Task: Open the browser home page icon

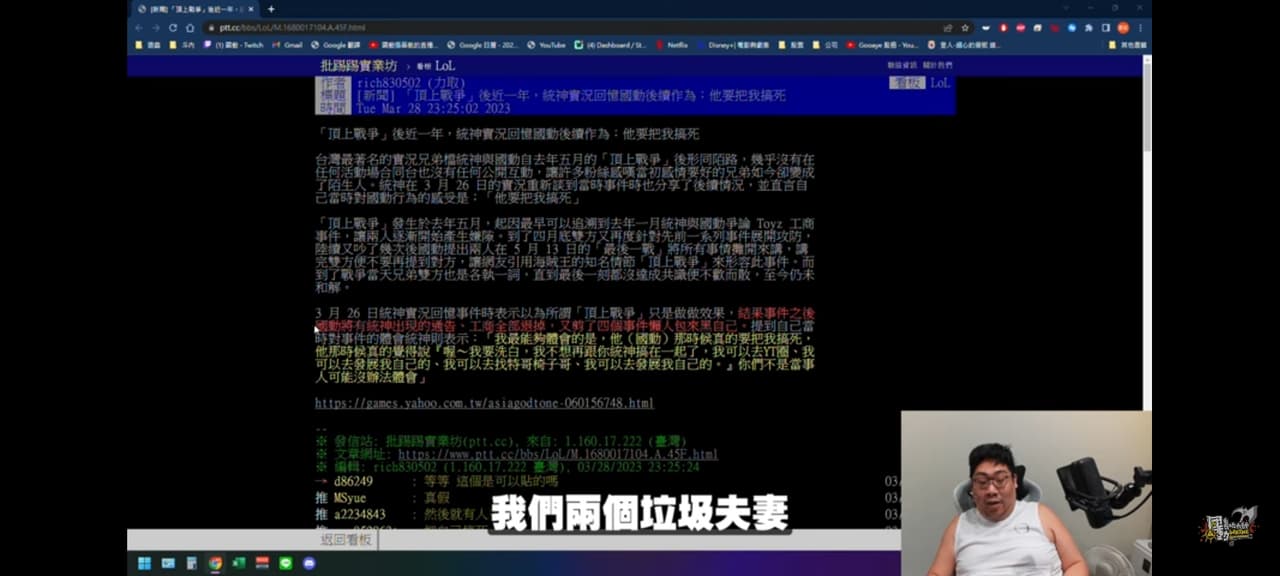Action: 189,28
